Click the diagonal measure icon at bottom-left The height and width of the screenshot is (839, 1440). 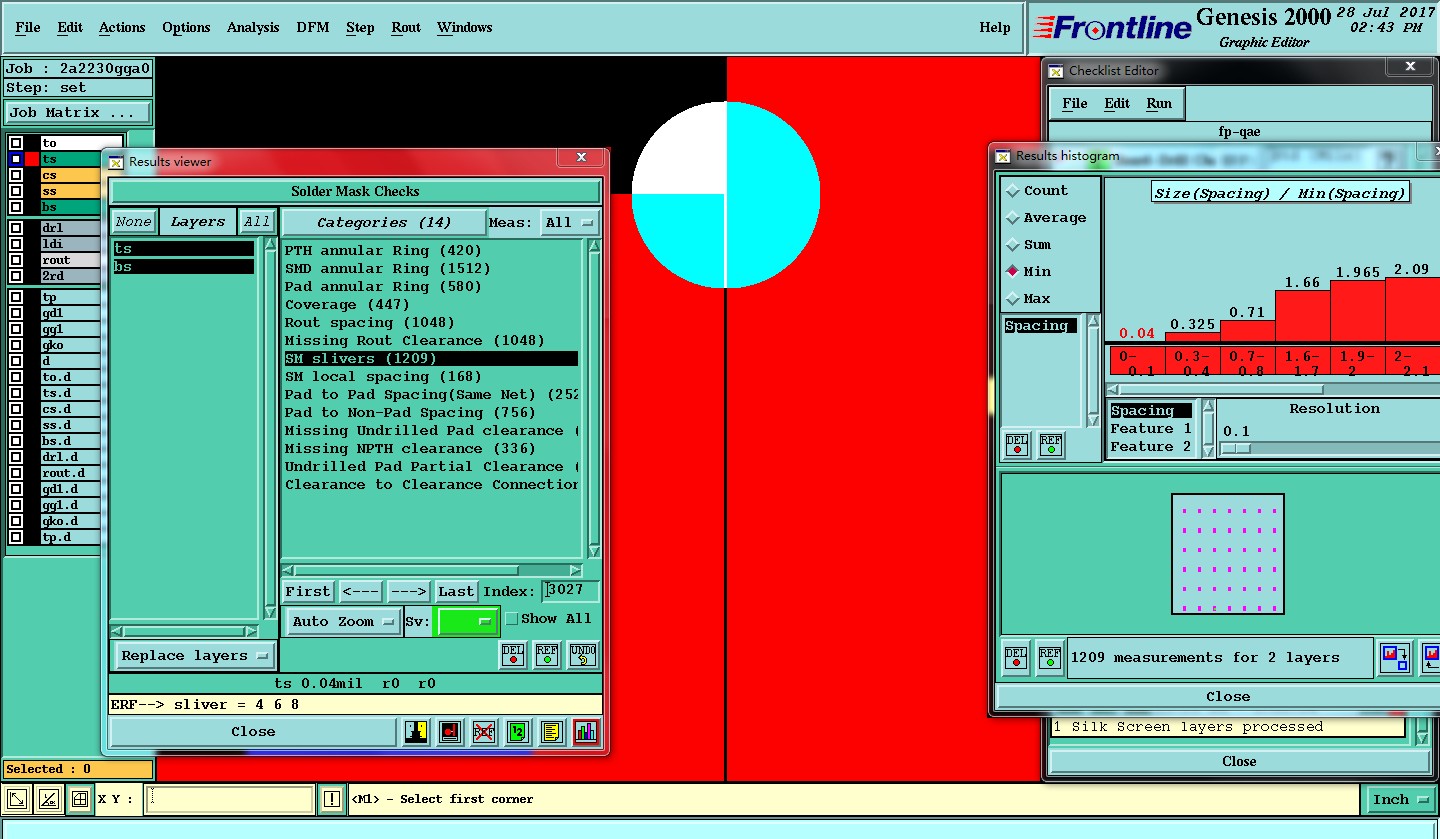[x=48, y=799]
